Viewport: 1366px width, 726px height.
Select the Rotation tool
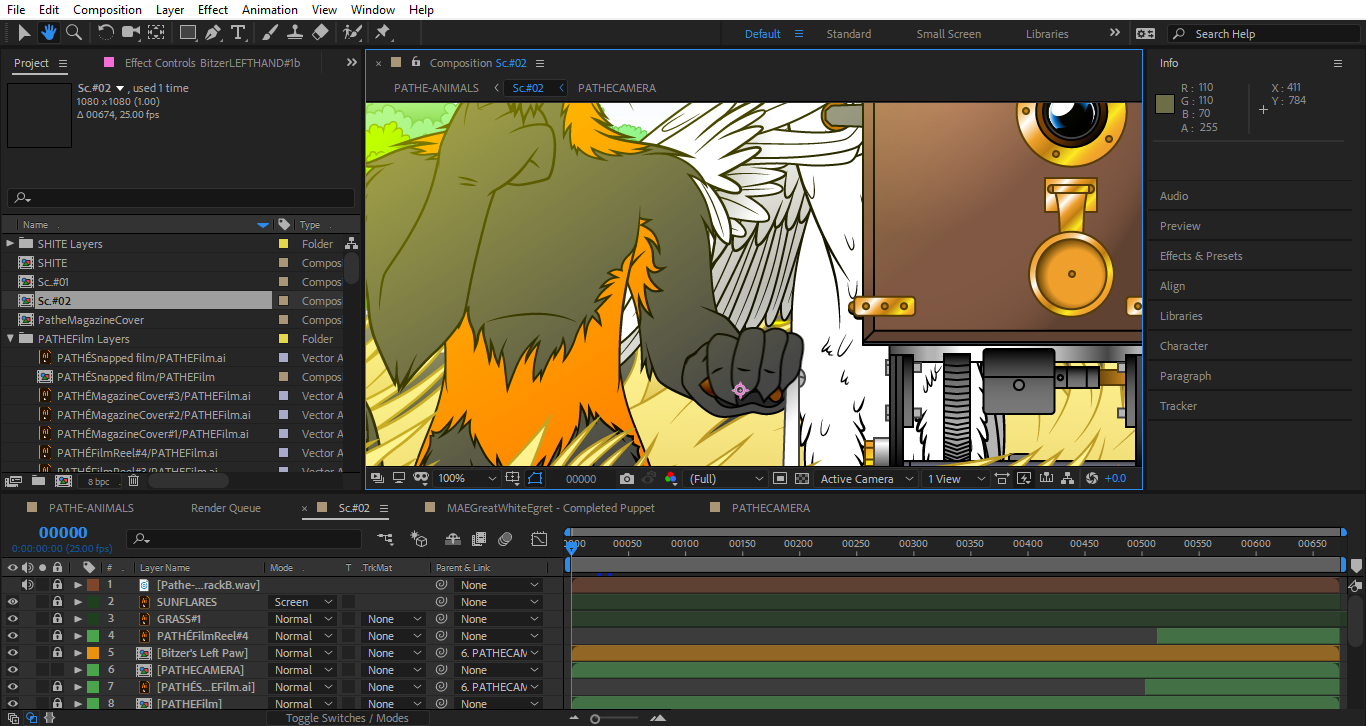pyautogui.click(x=106, y=33)
